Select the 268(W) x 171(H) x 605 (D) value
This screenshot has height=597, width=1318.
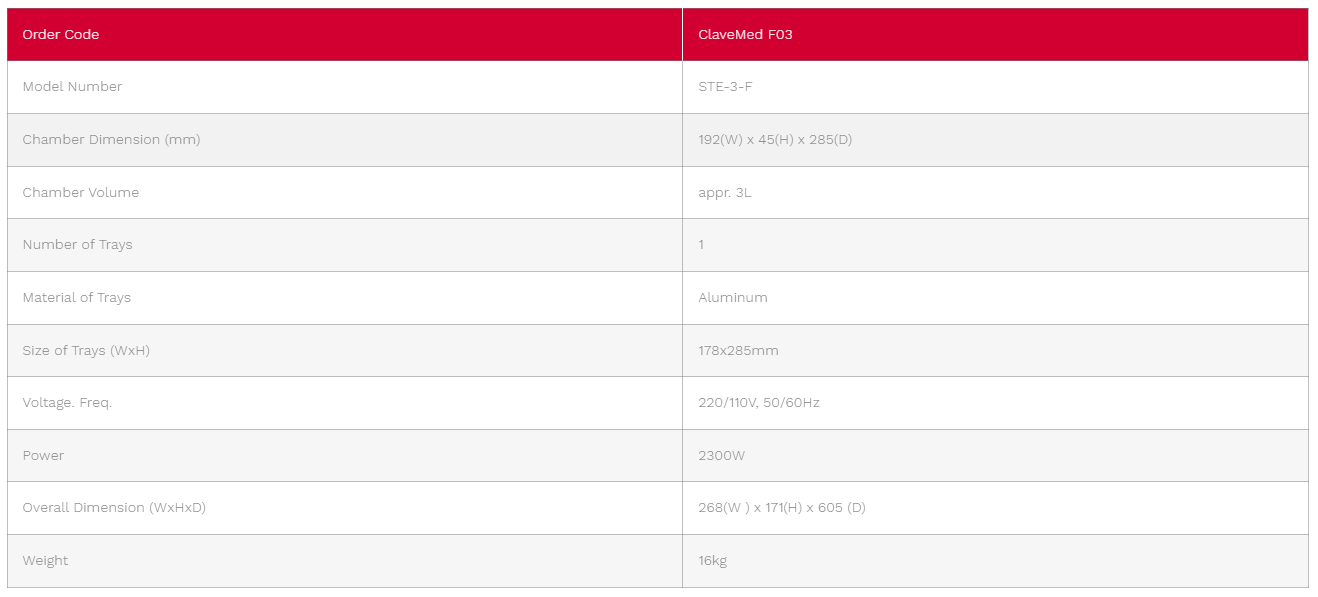782,508
